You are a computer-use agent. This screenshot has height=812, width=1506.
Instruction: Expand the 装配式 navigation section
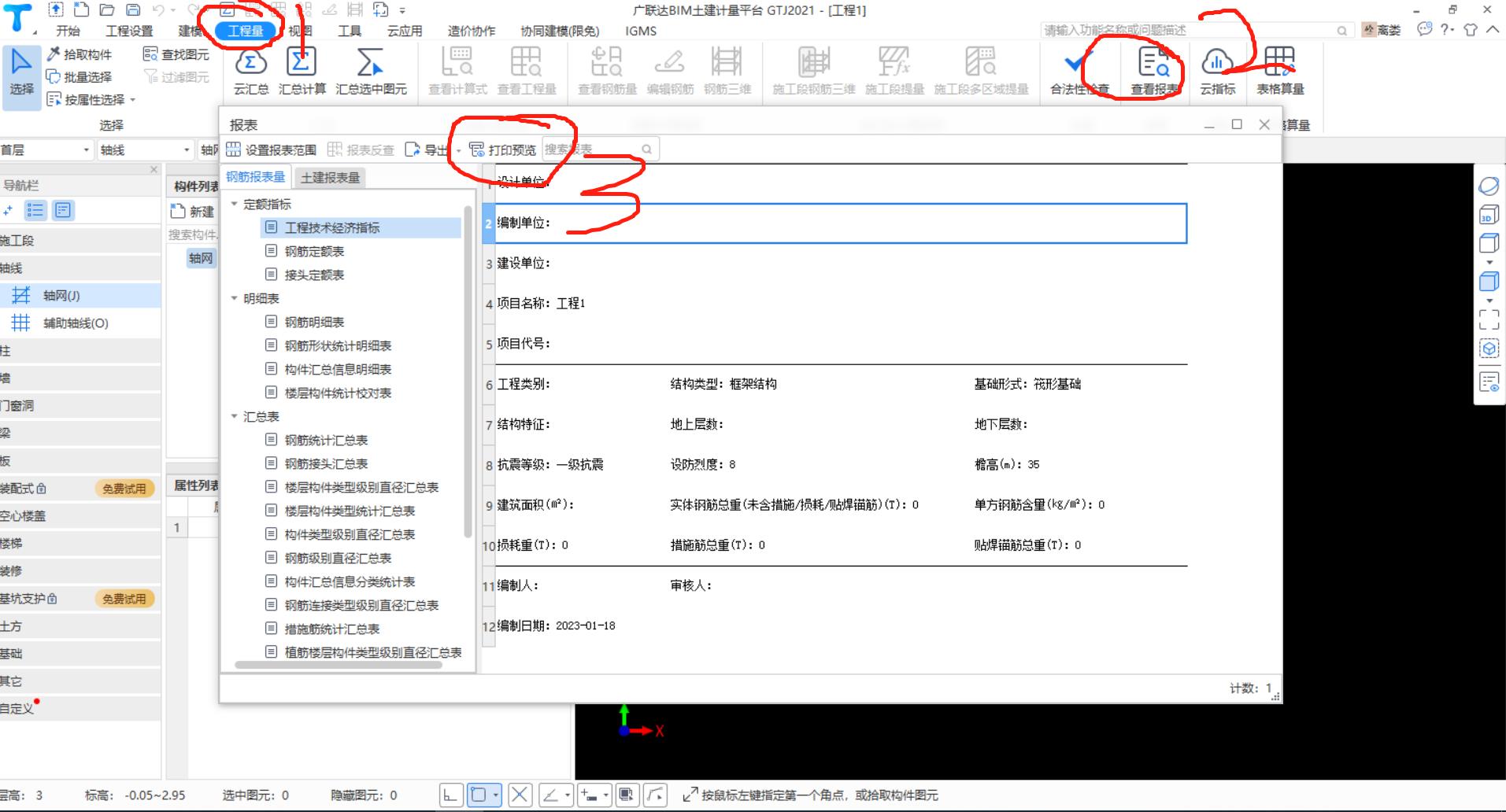click(x=80, y=488)
